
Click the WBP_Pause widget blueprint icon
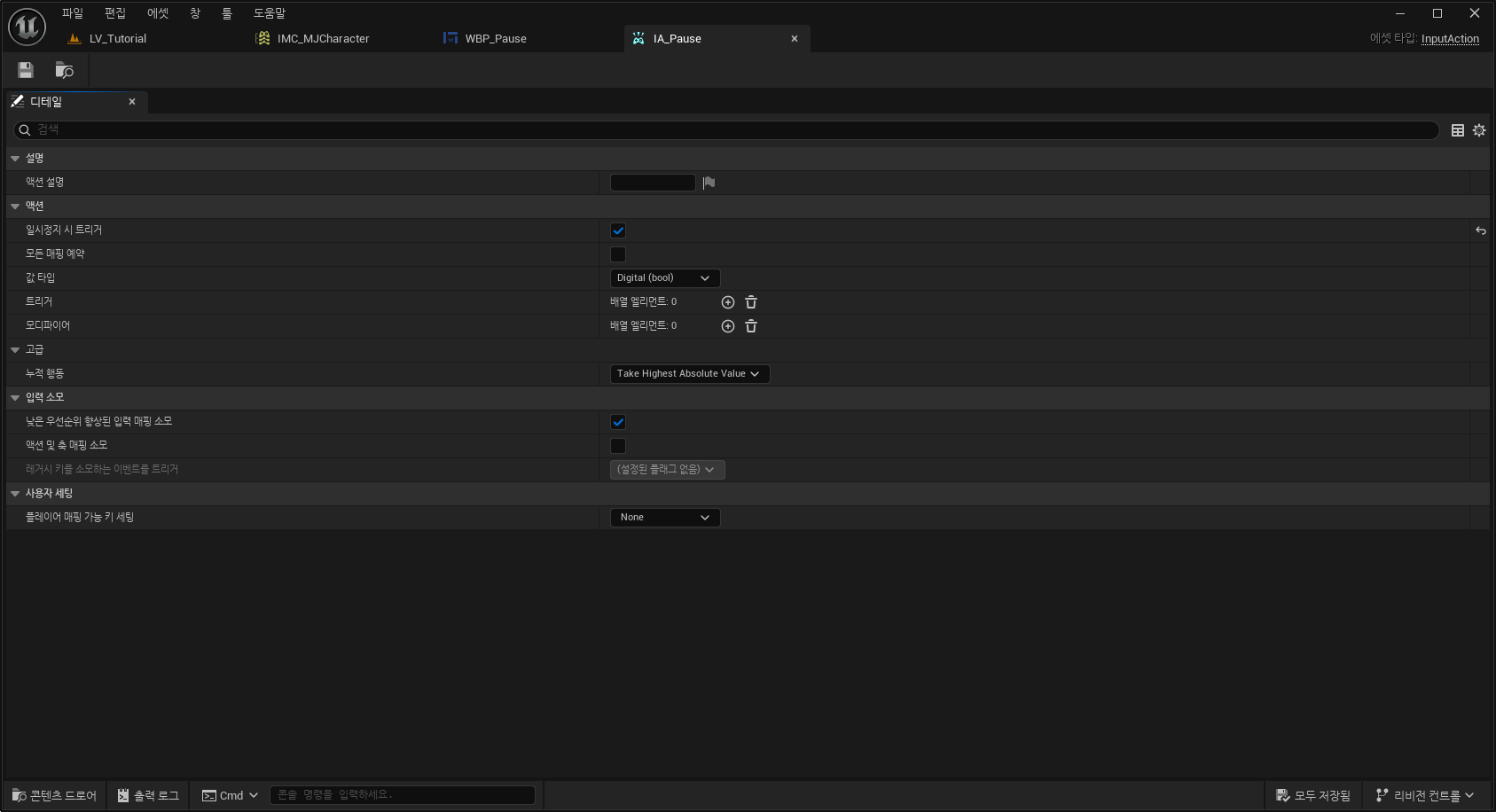click(450, 38)
